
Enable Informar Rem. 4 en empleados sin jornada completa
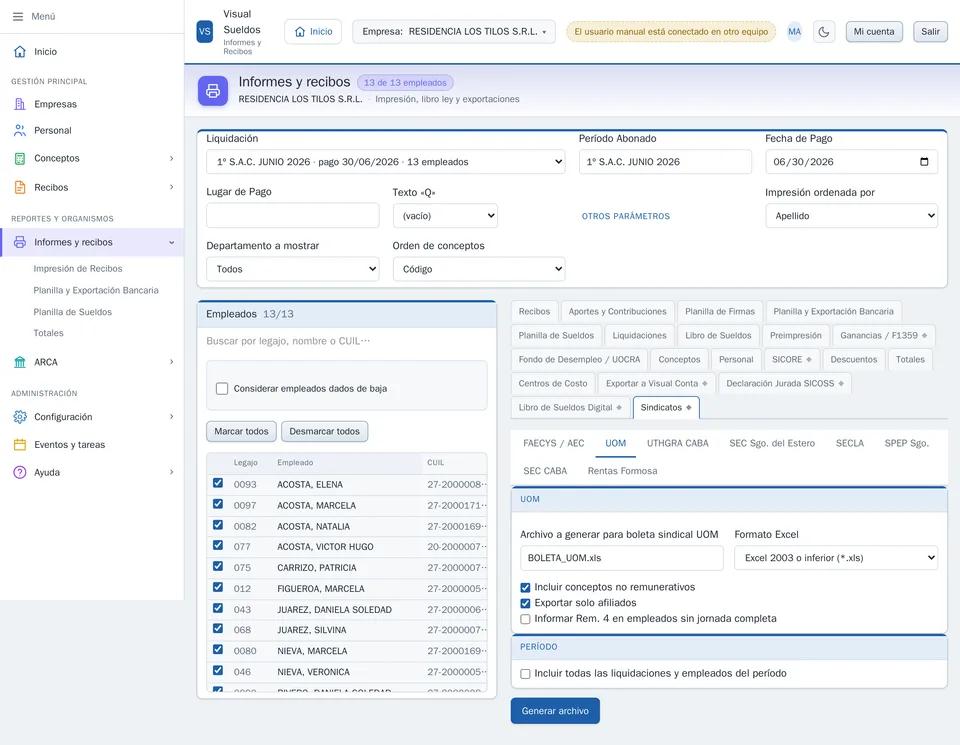(525, 619)
